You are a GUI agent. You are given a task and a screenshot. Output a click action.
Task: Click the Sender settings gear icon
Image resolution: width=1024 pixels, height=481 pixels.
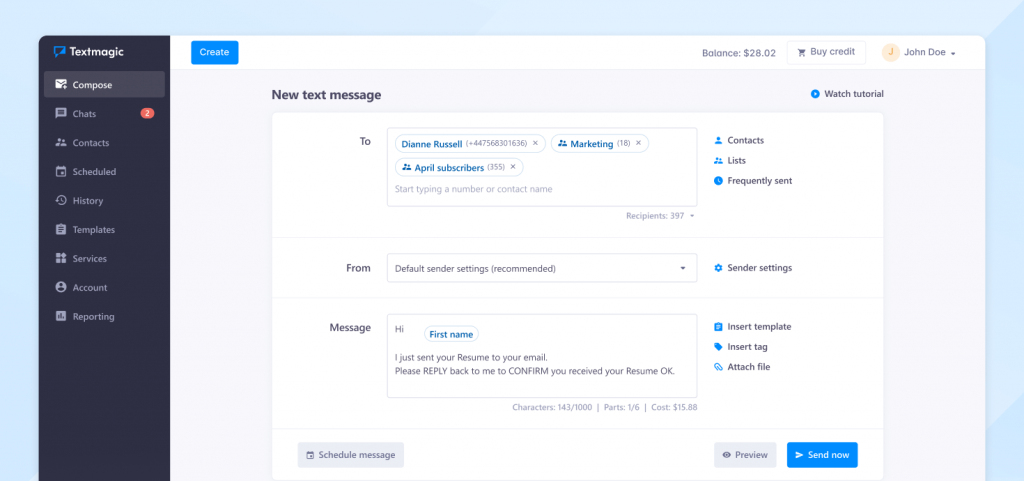tap(718, 268)
